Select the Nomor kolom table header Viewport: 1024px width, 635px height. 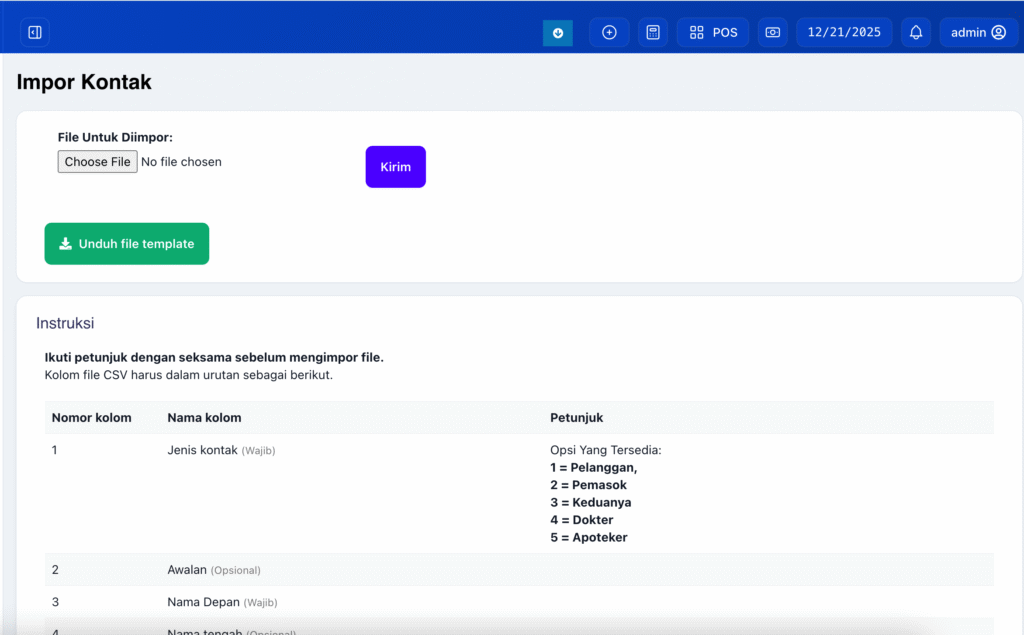tap(91, 418)
